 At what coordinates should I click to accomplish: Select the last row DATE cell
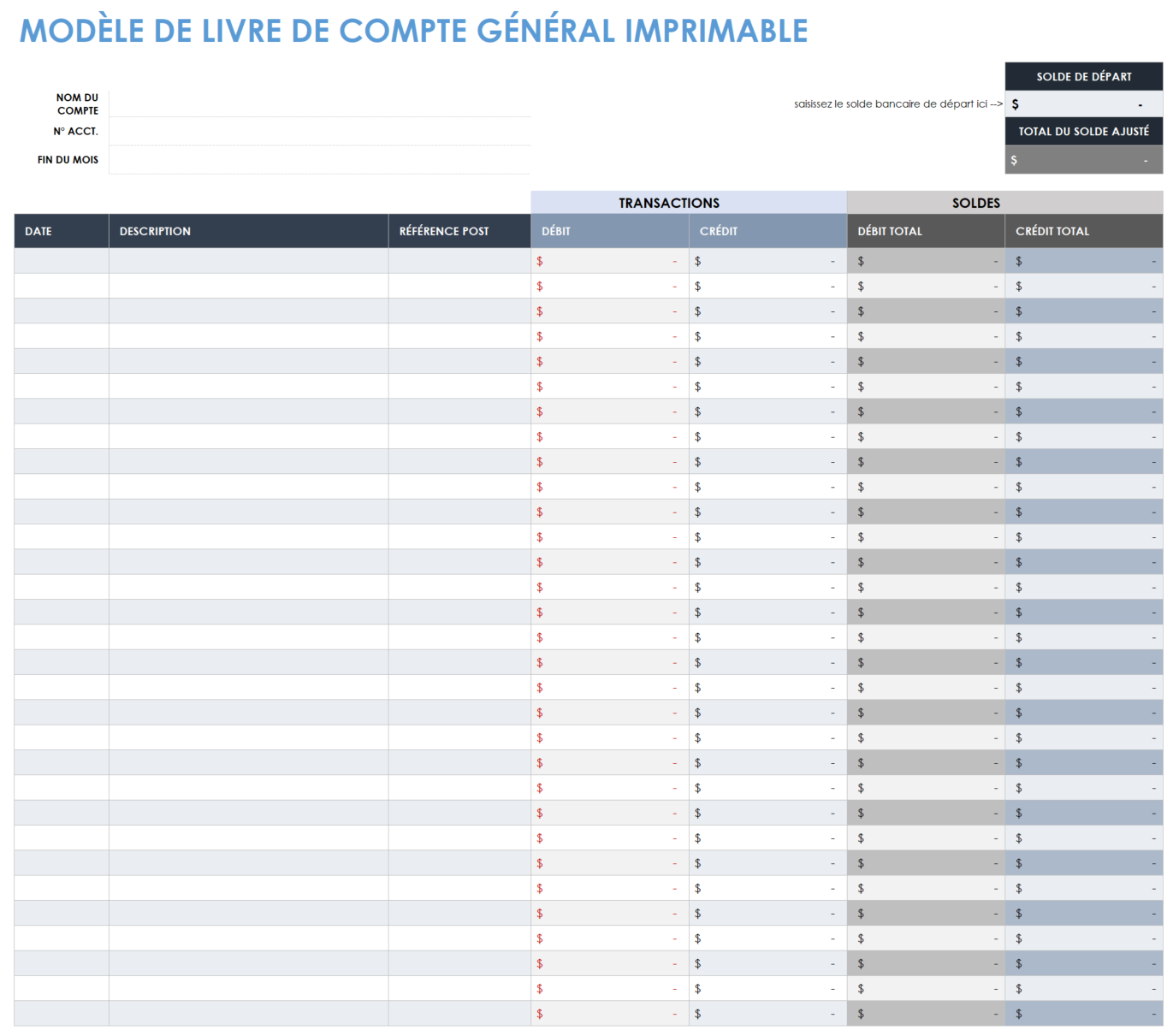62,1014
